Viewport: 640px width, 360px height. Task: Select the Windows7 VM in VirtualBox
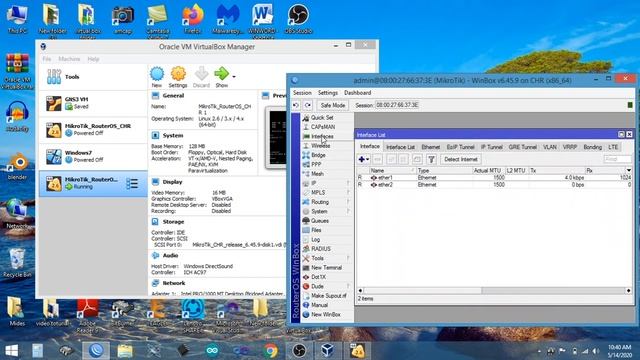93,156
